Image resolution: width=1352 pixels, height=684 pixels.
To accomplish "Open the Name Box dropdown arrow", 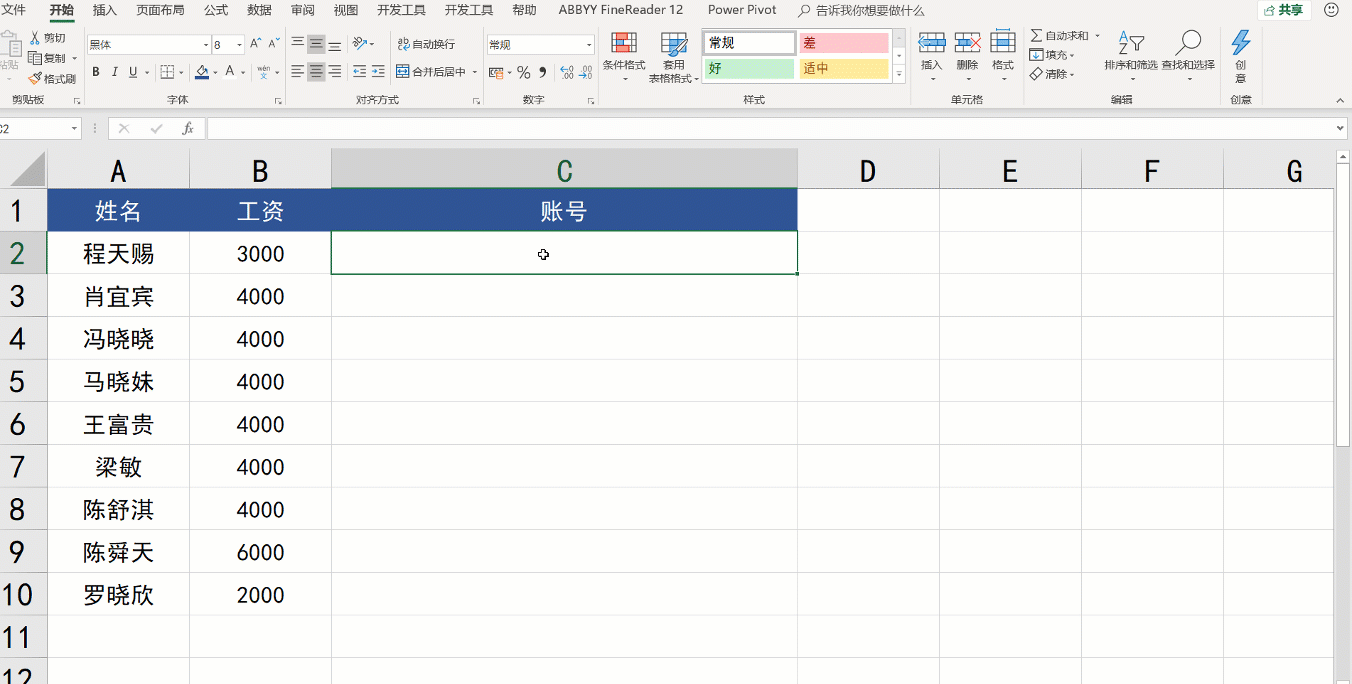I will coord(75,129).
